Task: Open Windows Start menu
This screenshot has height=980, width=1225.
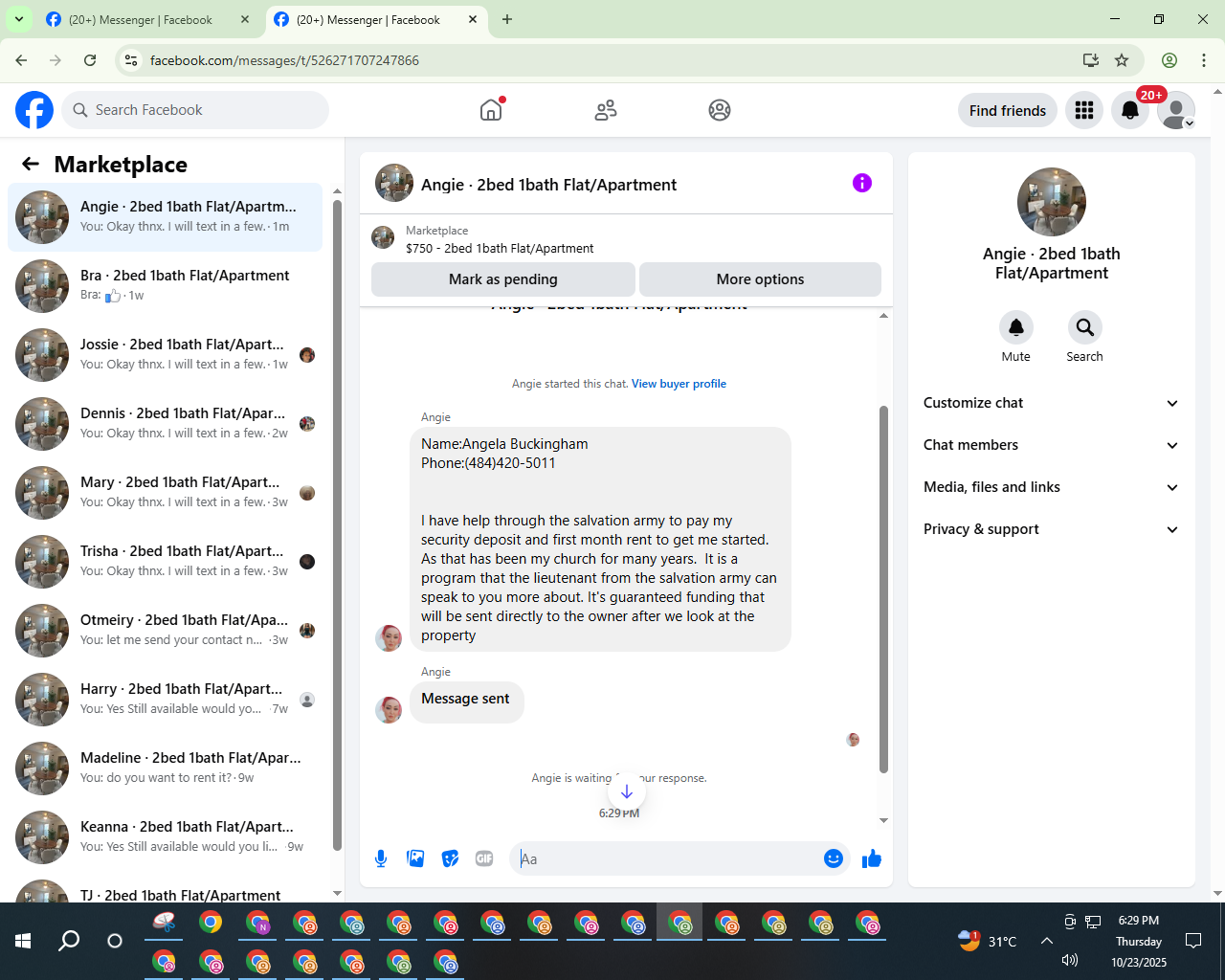Action: [x=23, y=941]
